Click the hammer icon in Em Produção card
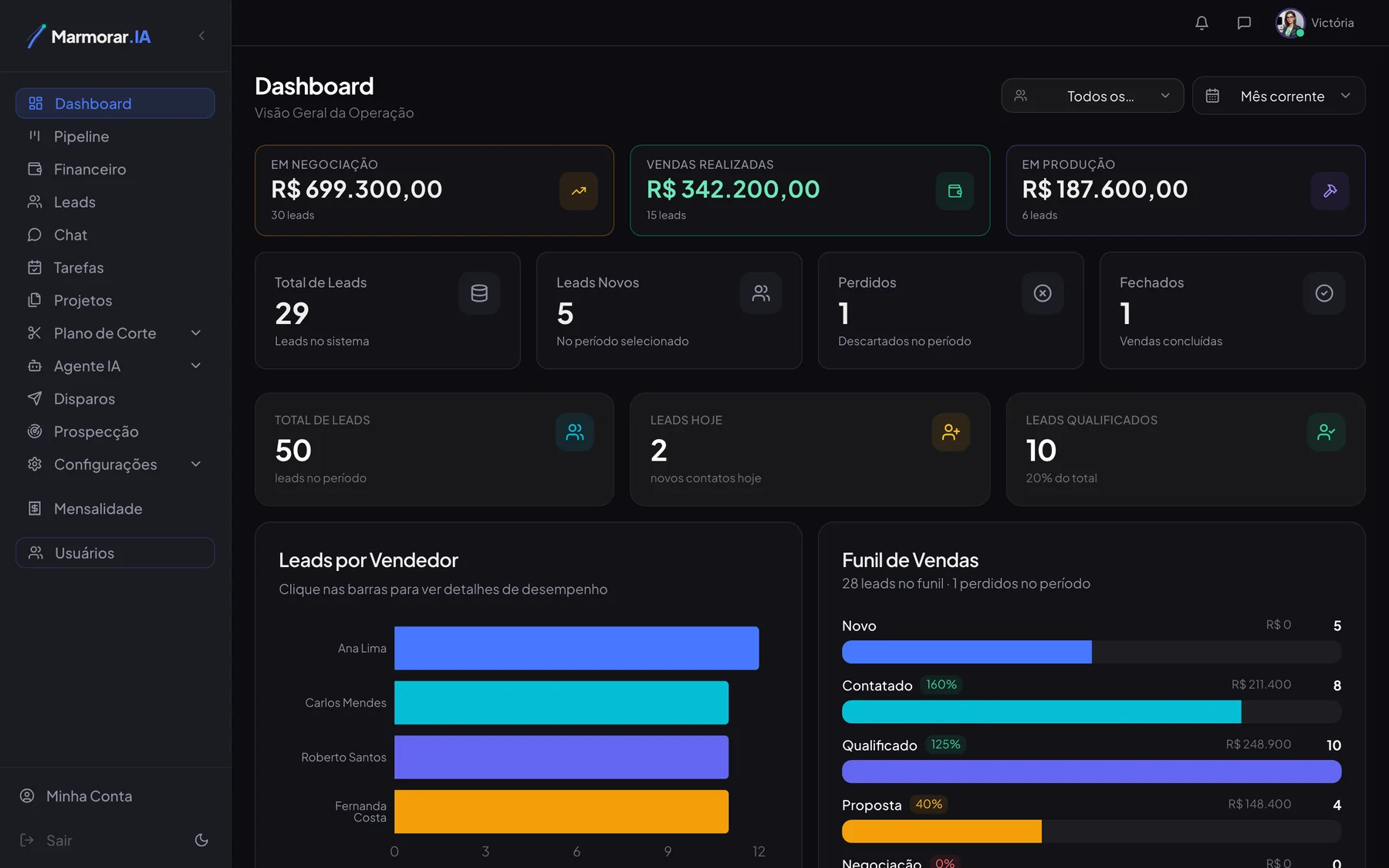Screen dimensions: 1389x868 (1330, 191)
